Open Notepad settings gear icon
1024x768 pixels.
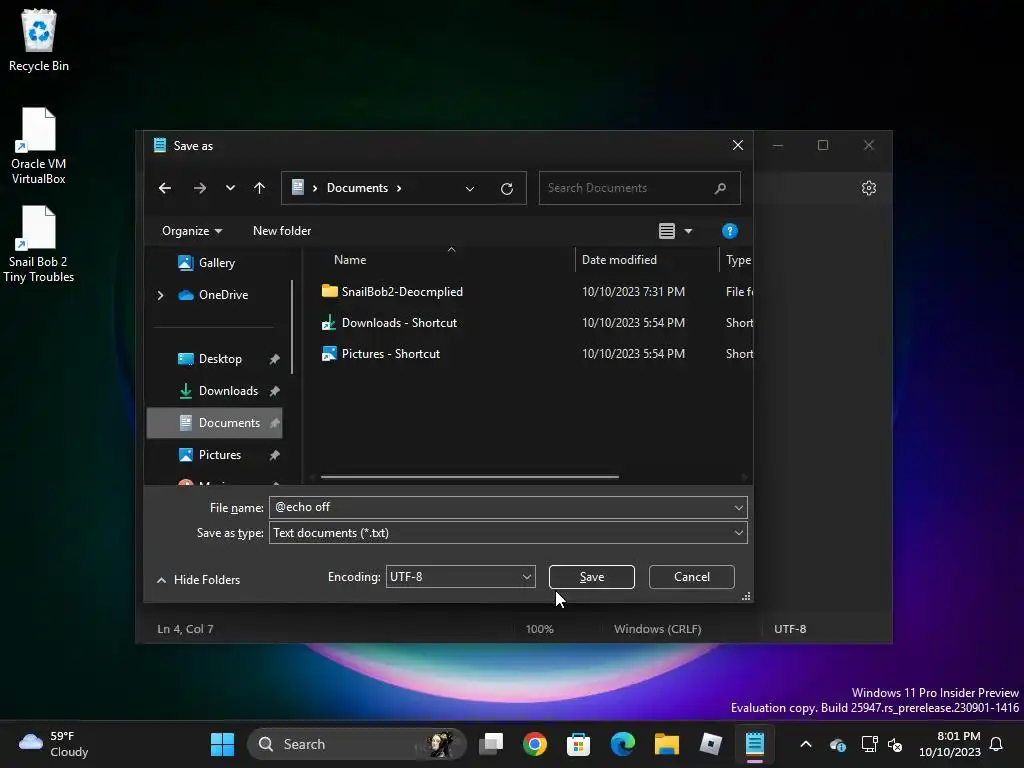coord(869,188)
